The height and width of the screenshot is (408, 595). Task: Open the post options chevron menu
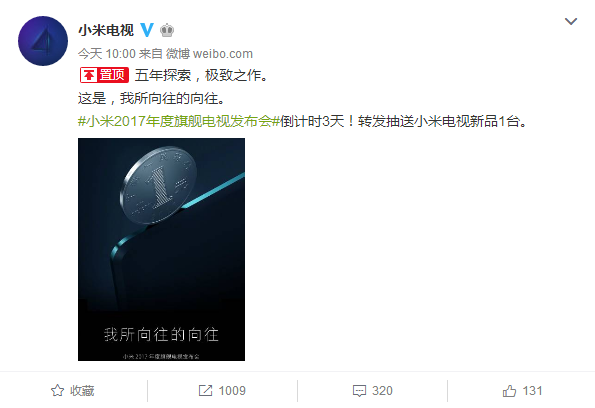pyautogui.click(x=571, y=21)
